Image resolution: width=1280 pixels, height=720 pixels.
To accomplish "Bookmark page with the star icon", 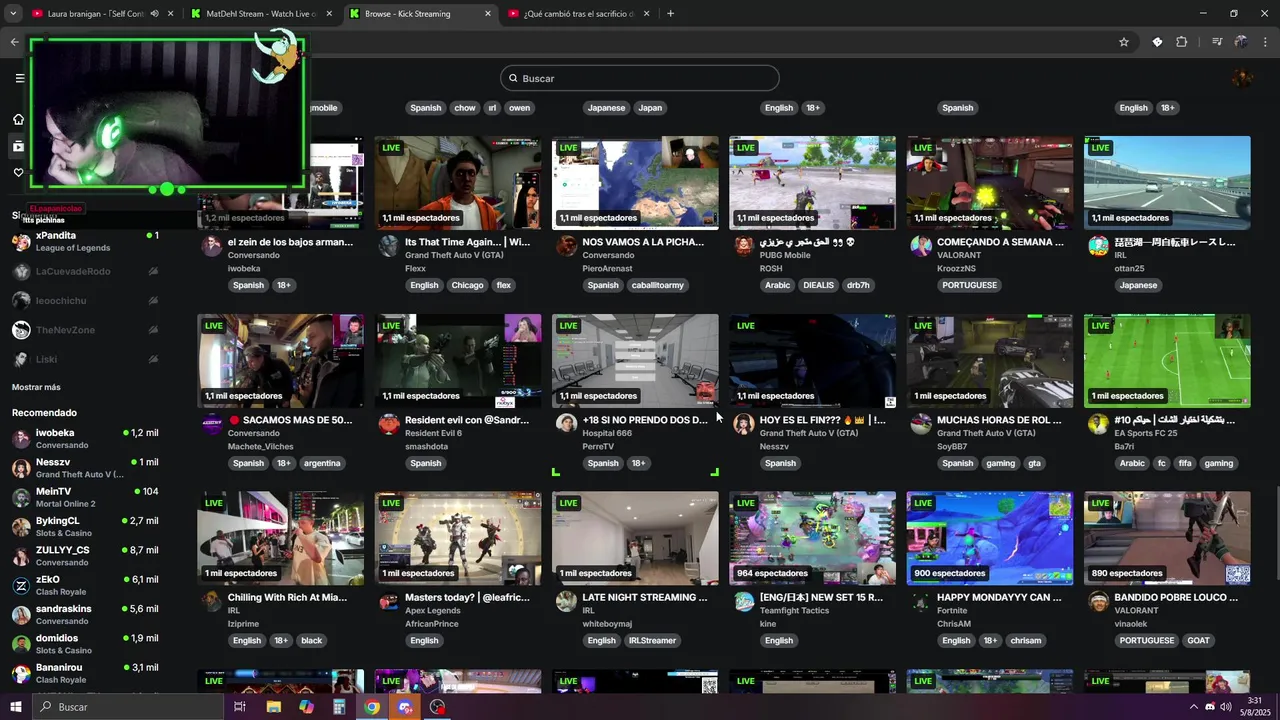I will [x=1124, y=42].
